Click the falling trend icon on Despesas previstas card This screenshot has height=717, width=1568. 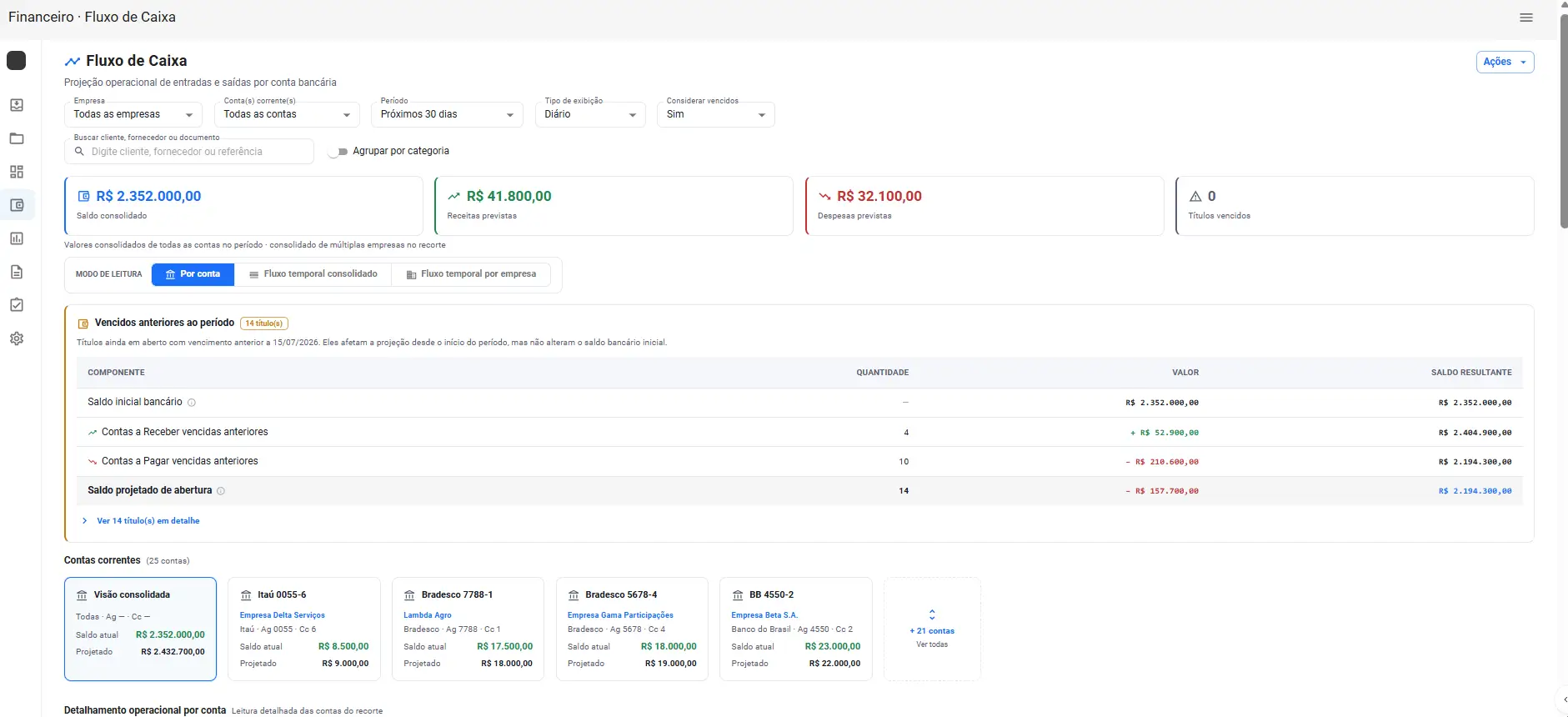[x=824, y=197]
